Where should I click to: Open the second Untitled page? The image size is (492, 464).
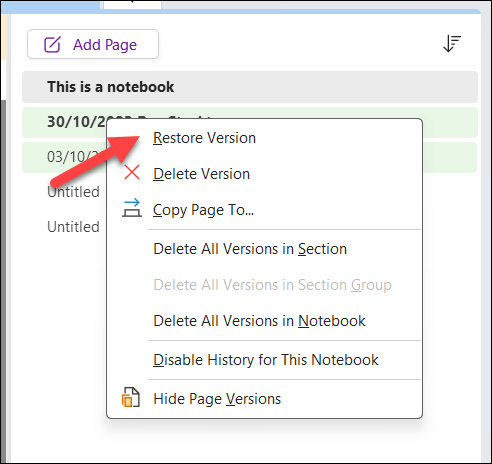[x=73, y=227]
